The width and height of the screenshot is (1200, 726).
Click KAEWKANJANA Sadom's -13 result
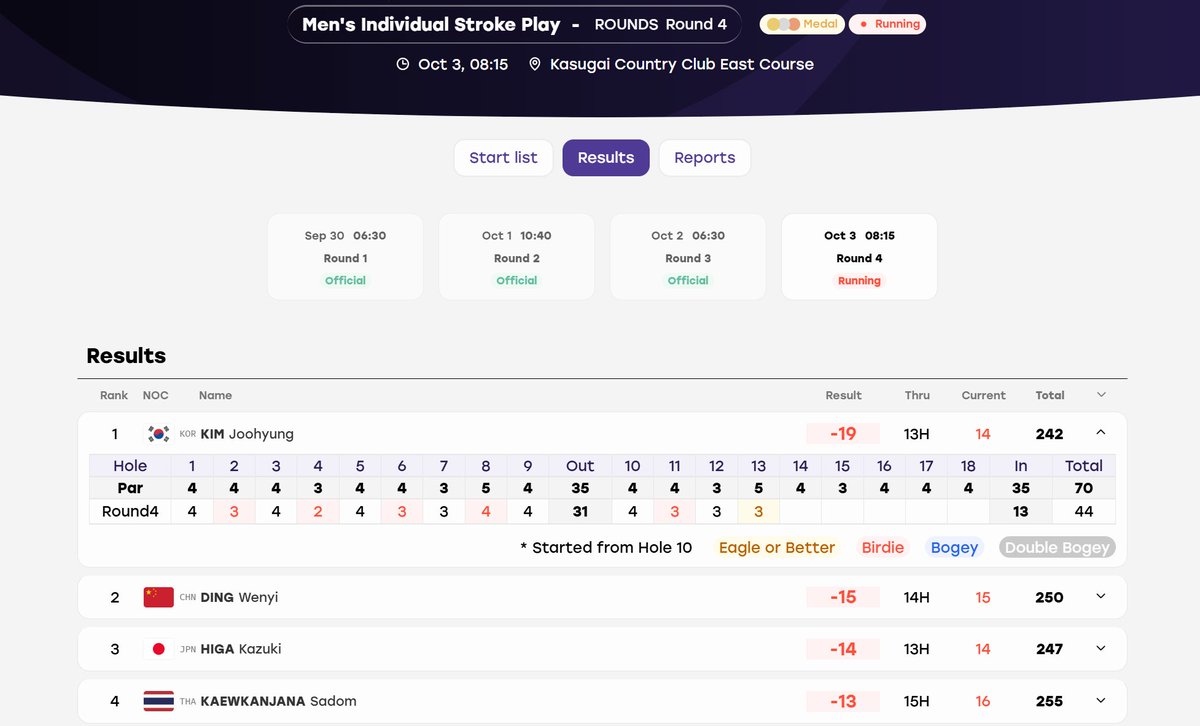point(843,701)
